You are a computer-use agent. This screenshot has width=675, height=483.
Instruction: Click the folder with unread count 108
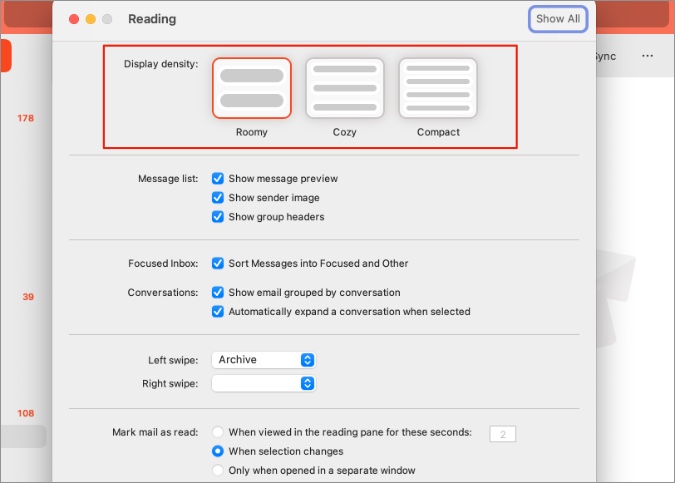(25, 413)
